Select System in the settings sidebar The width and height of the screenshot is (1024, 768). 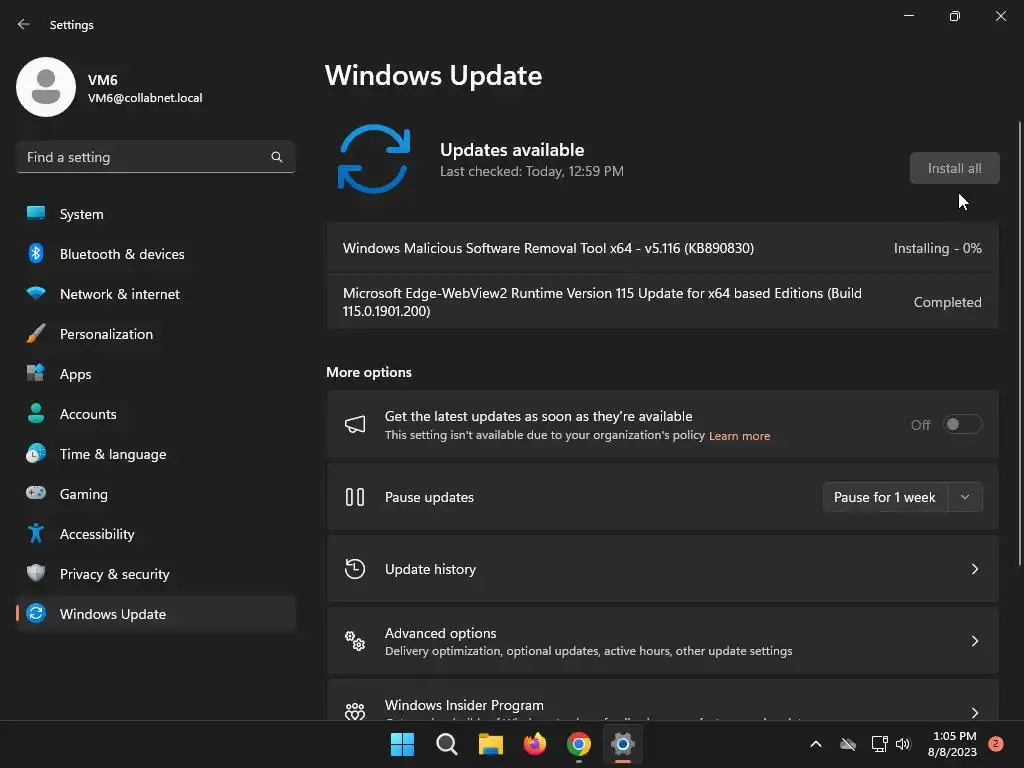coord(156,214)
